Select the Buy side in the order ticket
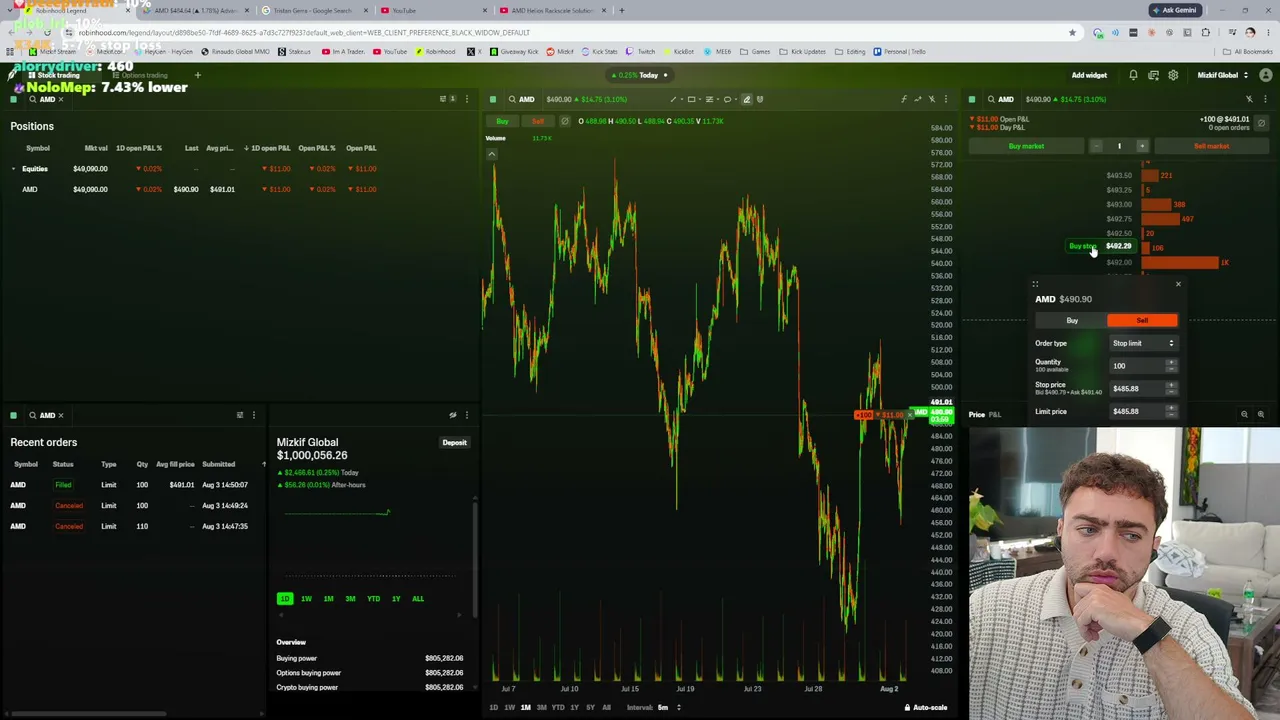Viewport: 1280px width, 720px height. coord(1072,320)
